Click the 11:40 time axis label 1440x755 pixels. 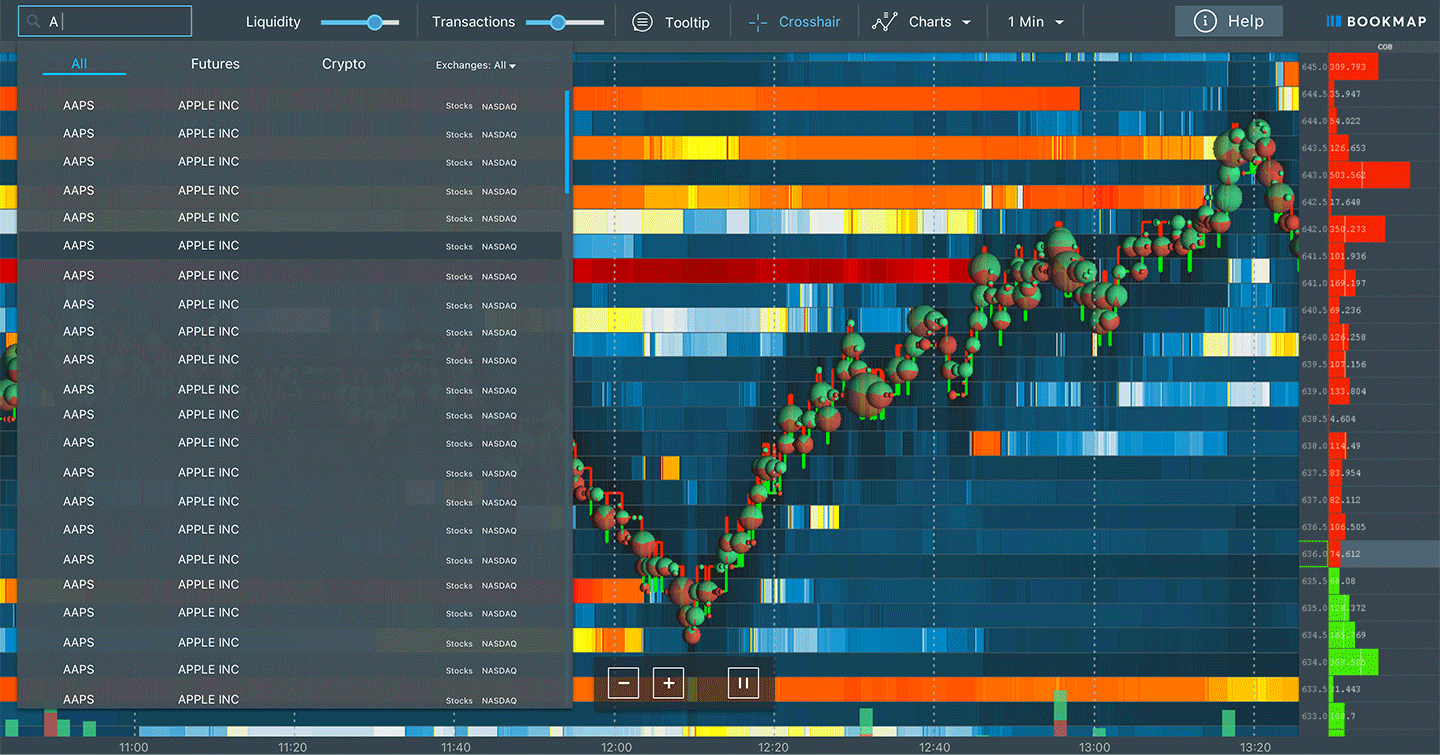[x=455, y=747]
